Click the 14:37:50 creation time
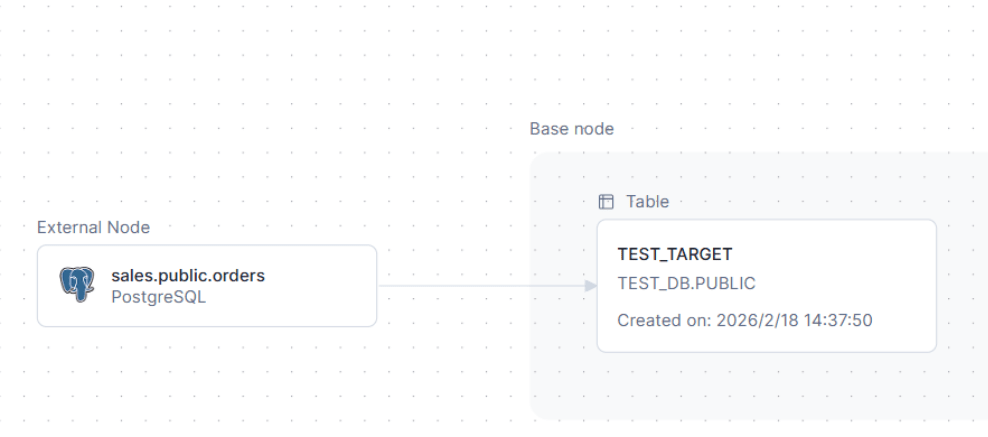 pos(840,321)
